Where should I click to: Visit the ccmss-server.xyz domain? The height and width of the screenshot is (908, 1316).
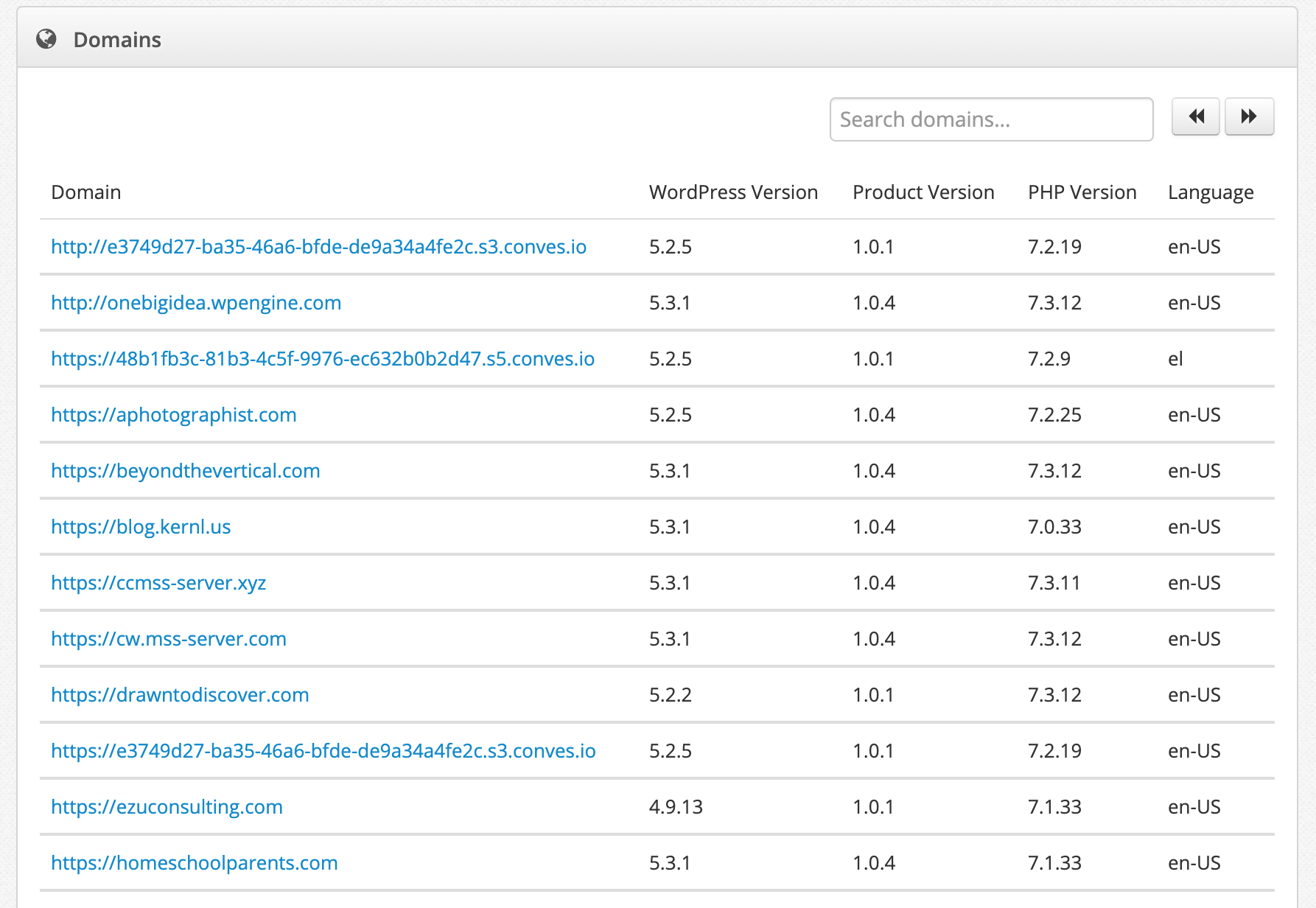[x=158, y=583]
